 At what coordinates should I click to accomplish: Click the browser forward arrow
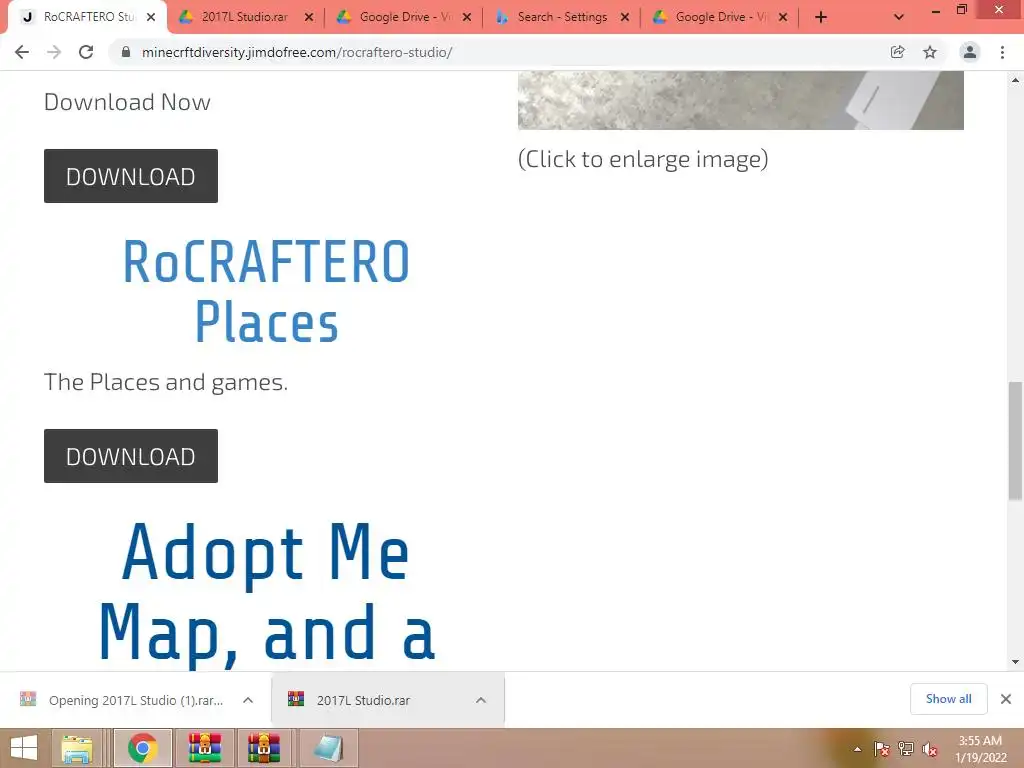click(54, 52)
